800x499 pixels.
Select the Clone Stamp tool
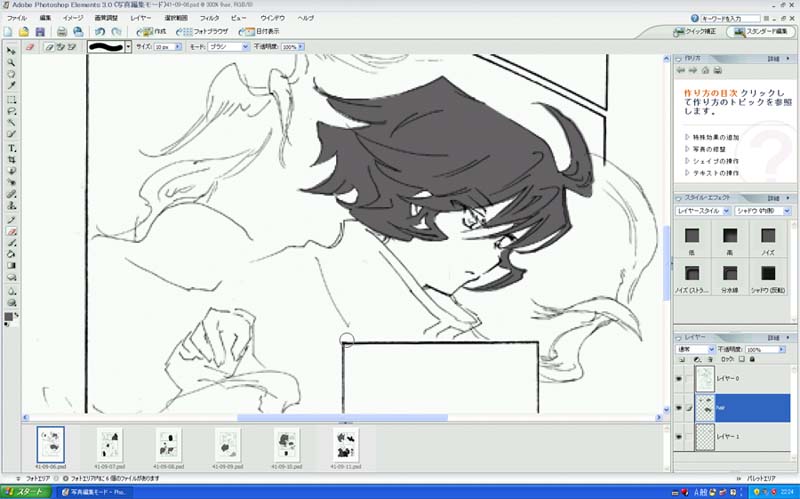tap(11, 206)
